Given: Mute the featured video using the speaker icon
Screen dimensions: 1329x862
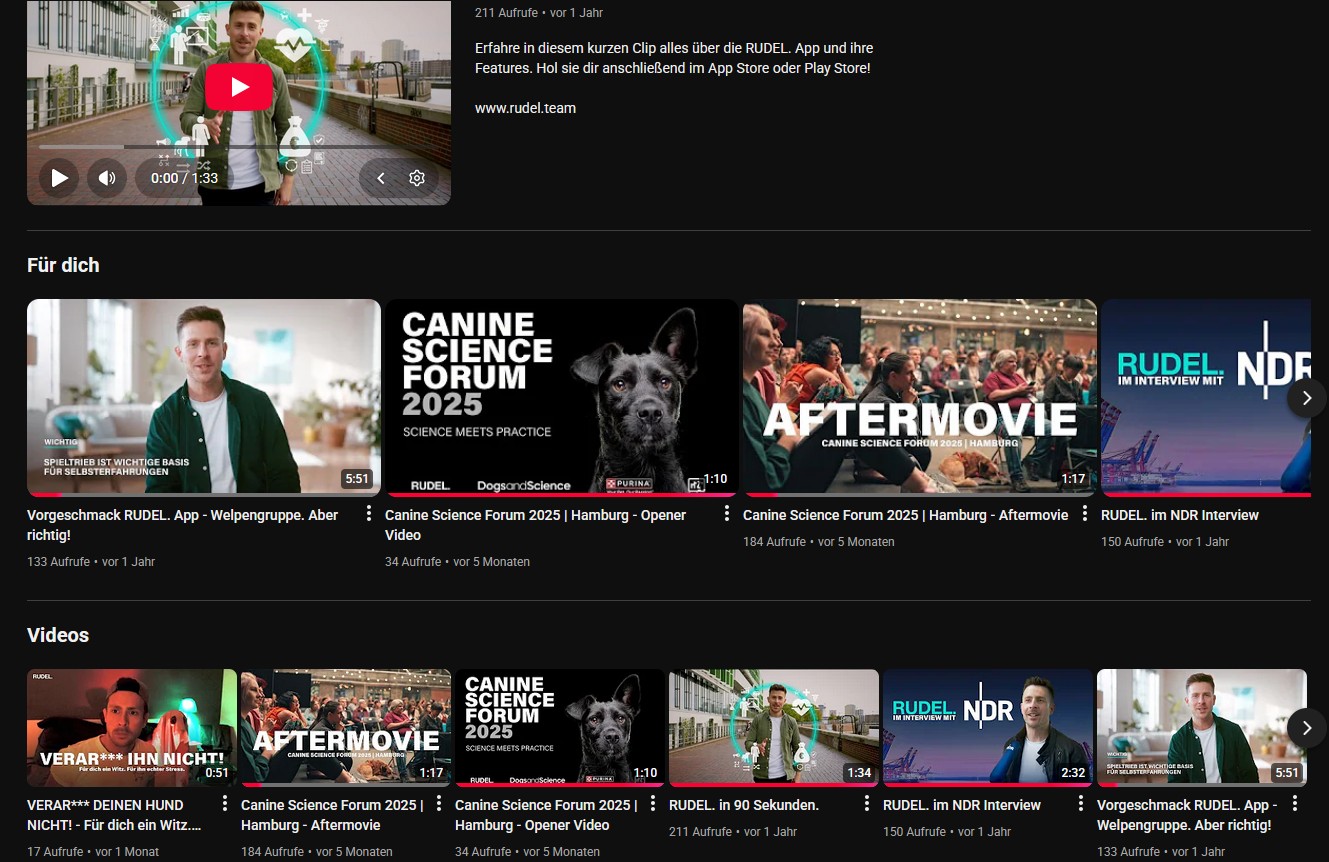Looking at the screenshot, I should [x=106, y=178].
